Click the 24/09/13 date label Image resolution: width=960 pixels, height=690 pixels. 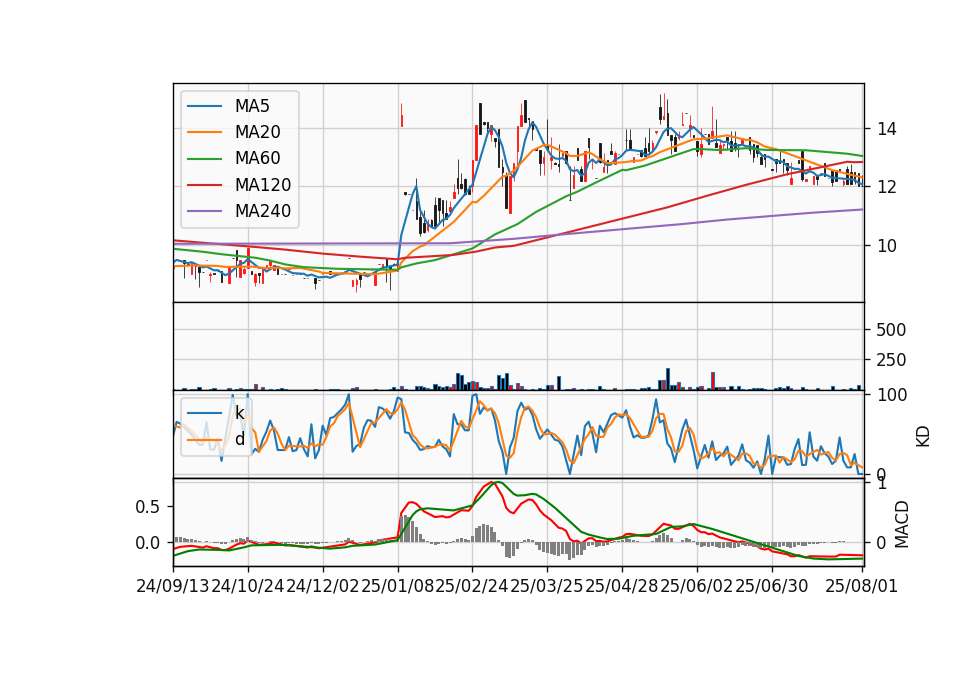[x=173, y=586]
